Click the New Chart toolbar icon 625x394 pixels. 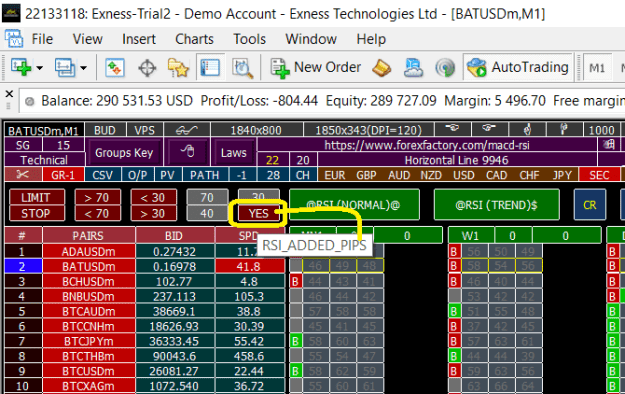pos(21,67)
